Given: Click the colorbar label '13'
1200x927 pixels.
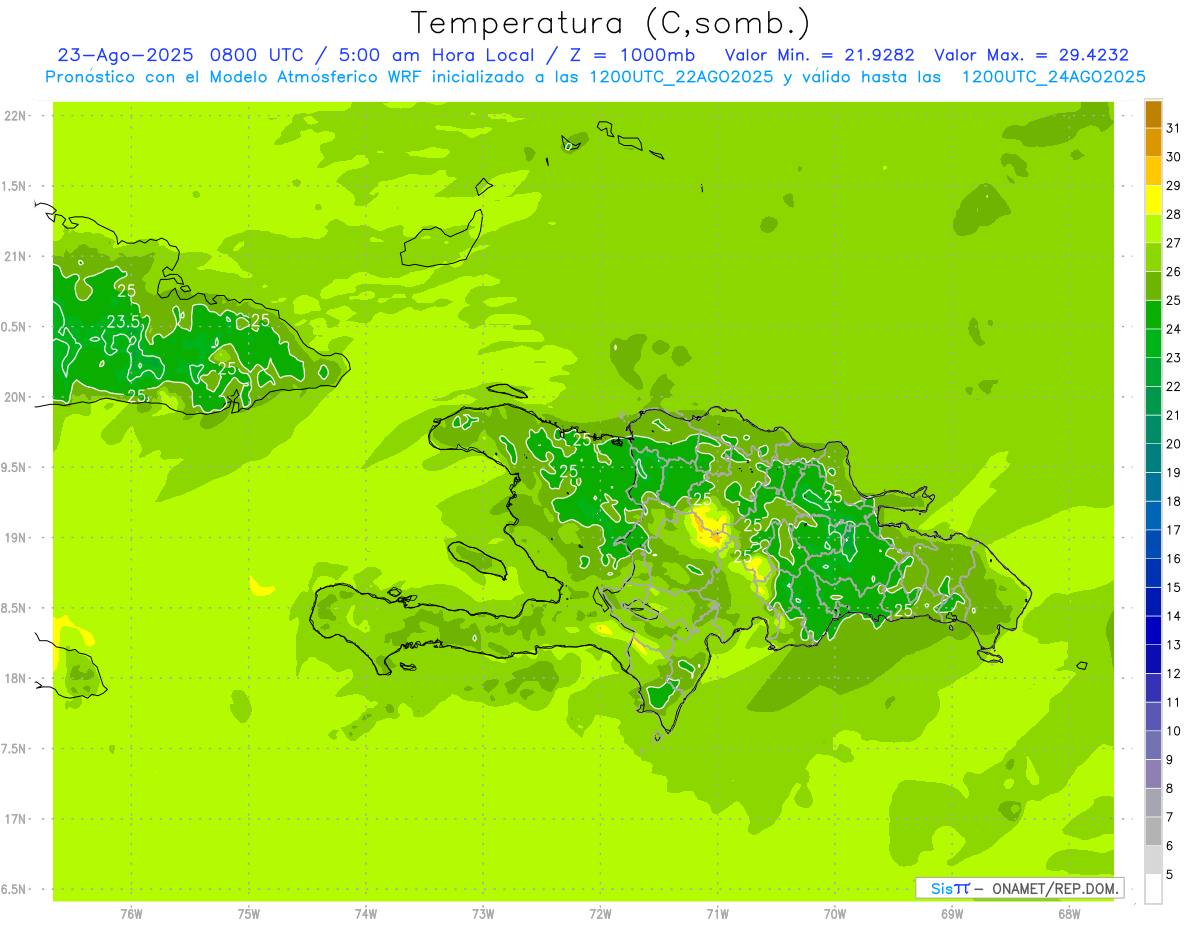Looking at the screenshot, I should coord(1174,645).
